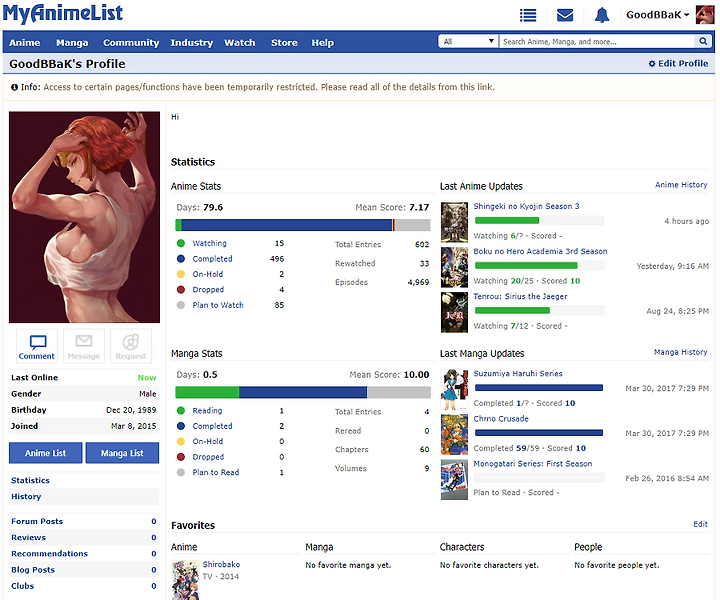Open the notifications bell icon
The image size is (720, 600).
(602, 15)
